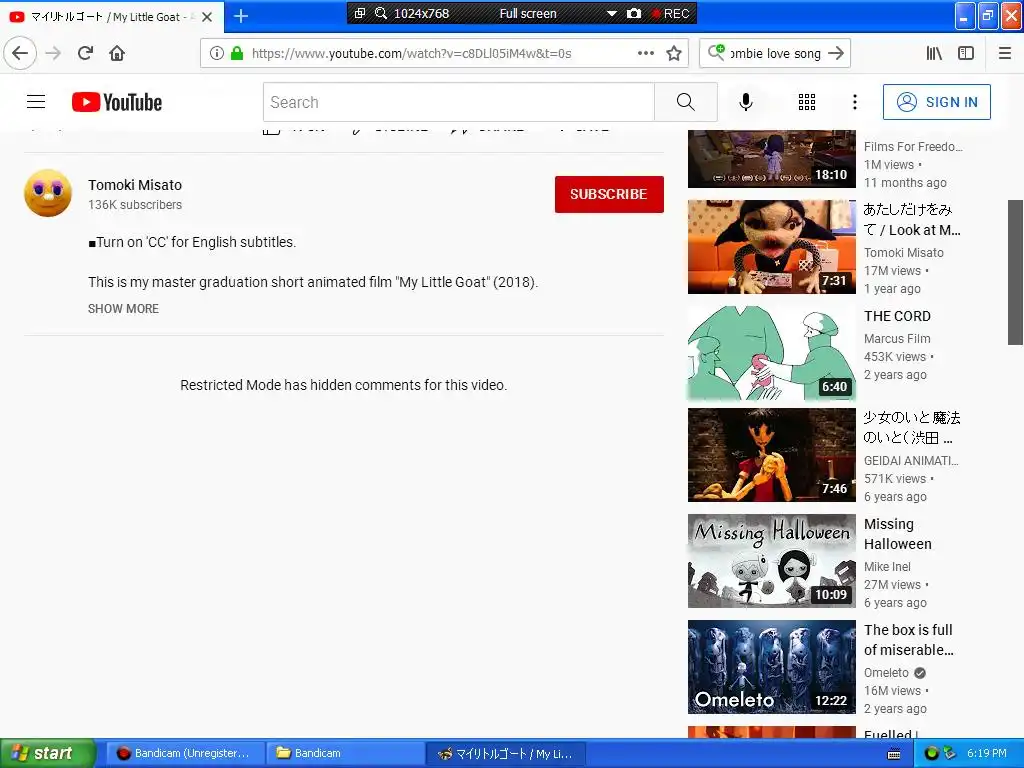Click the green padlock security icon
Viewport: 1024px width, 768px height.
coord(237,53)
